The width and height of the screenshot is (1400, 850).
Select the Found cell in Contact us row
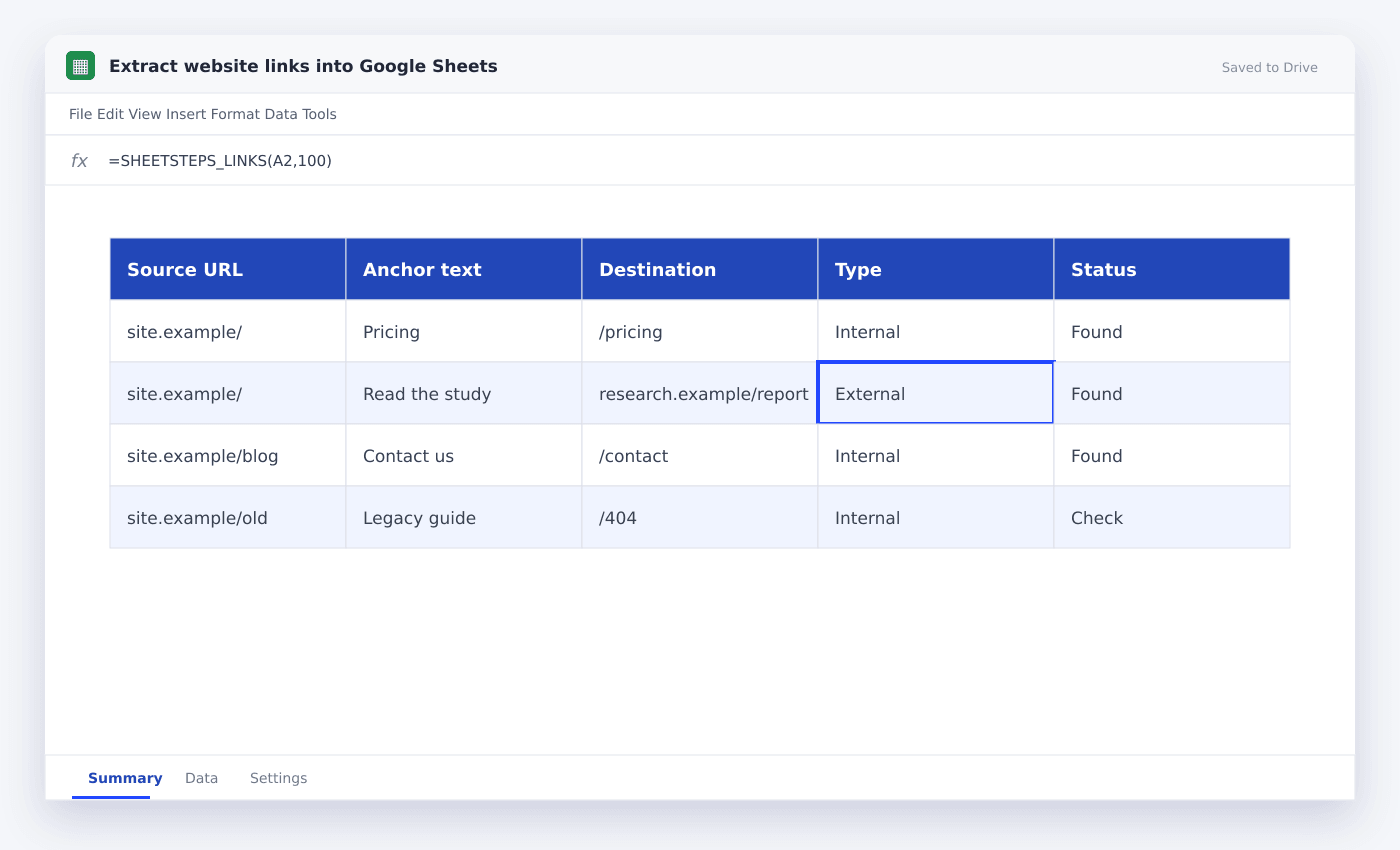(x=1172, y=455)
